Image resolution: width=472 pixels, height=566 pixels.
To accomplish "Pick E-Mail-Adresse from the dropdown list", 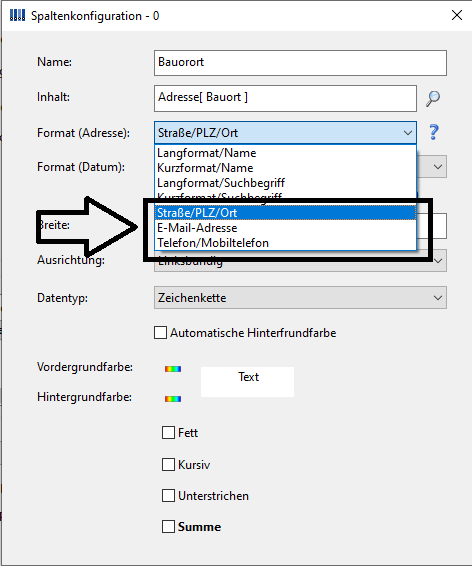I will (285, 228).
